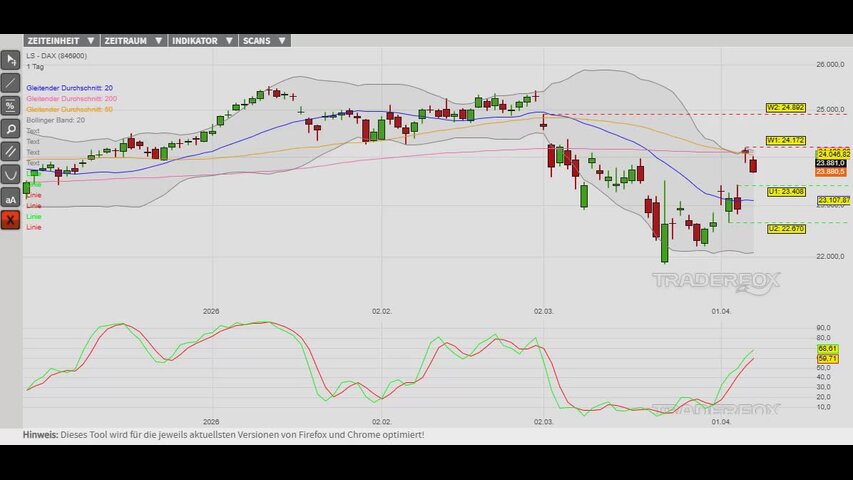The height and width of the screenshot is (480, 853).
Task: Expand the ZEITRAUM dropdown
Action: [132, 41]
